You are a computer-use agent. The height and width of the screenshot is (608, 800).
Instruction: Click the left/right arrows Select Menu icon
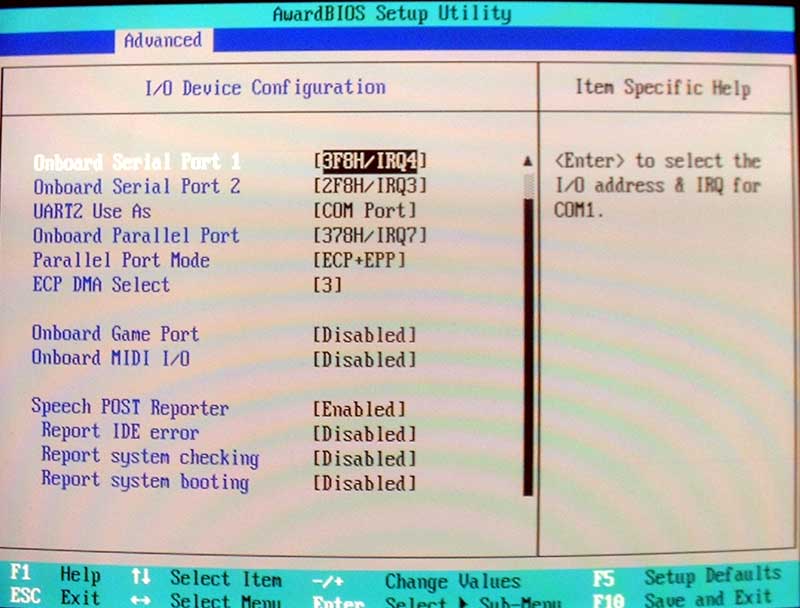point(141,600)
